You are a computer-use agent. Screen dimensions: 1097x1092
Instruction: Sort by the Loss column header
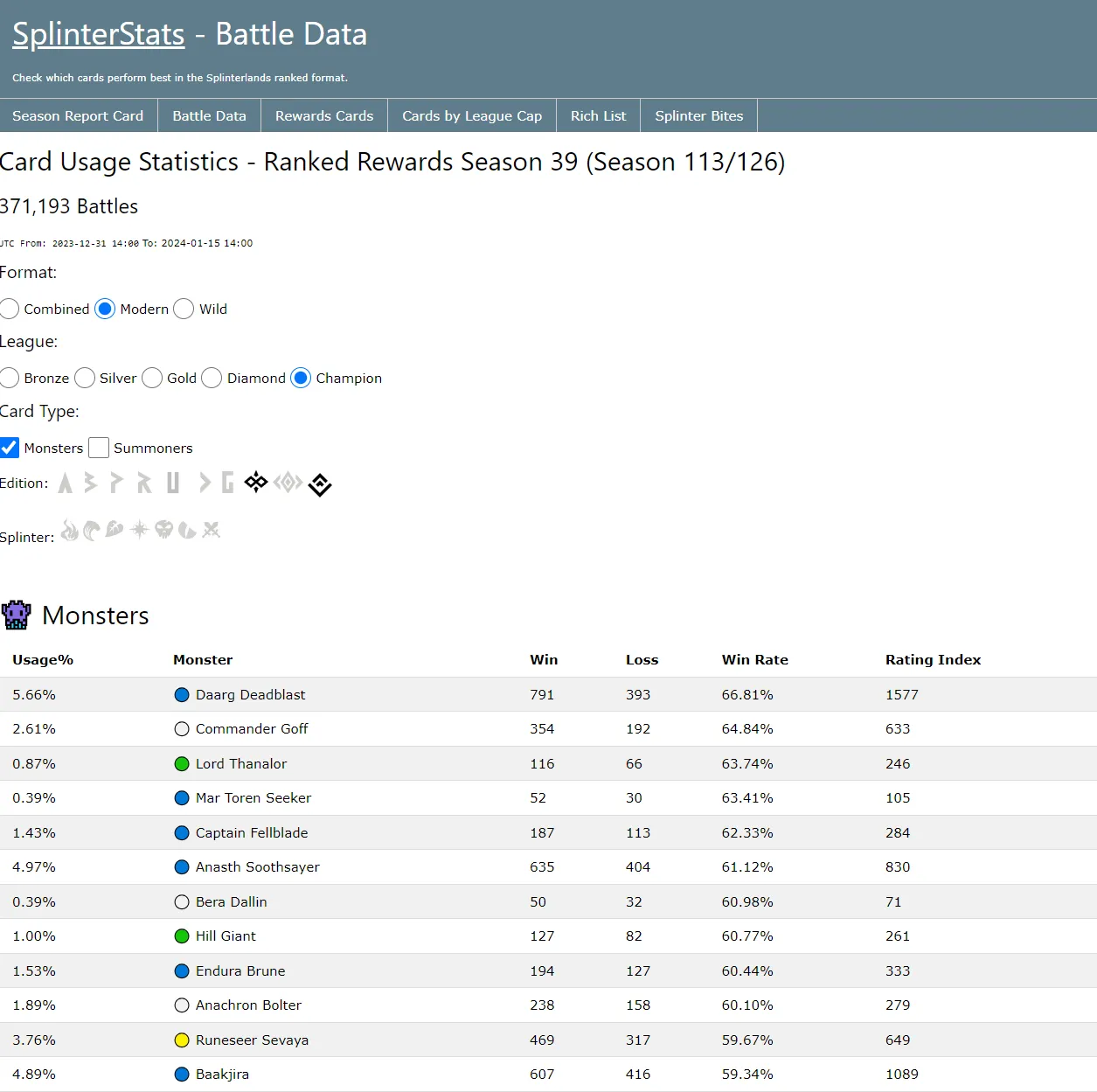(642, 660)
